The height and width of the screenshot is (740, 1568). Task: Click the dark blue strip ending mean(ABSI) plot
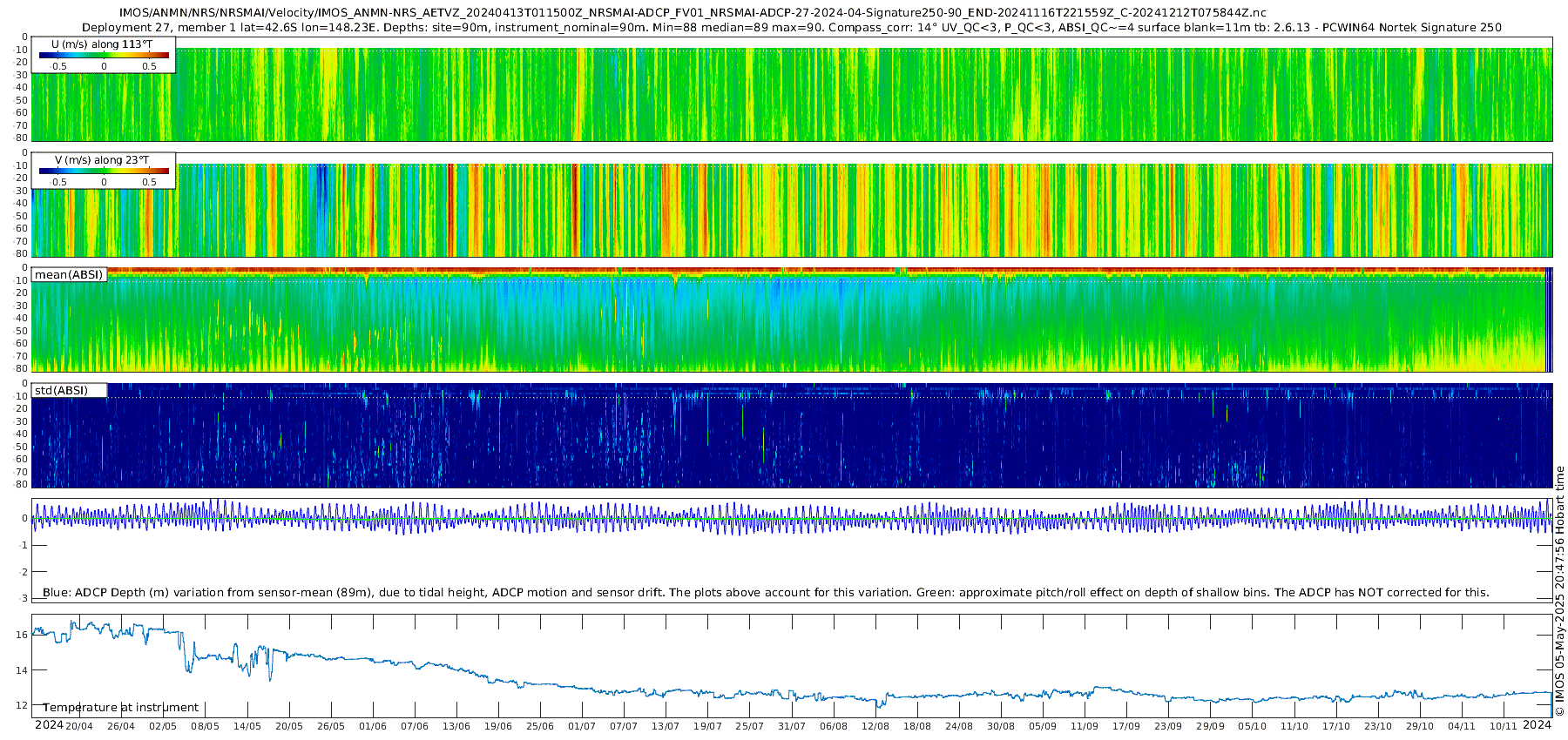1548,320
